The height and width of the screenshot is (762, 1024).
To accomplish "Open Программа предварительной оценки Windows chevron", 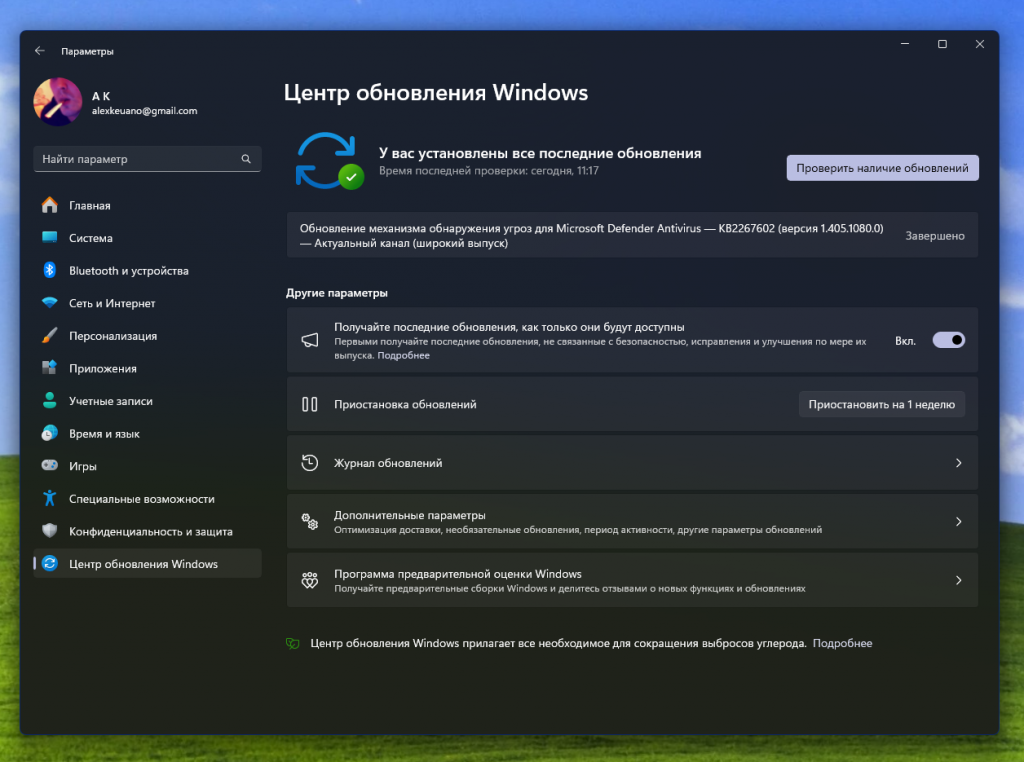I will [x=958, y=580].
